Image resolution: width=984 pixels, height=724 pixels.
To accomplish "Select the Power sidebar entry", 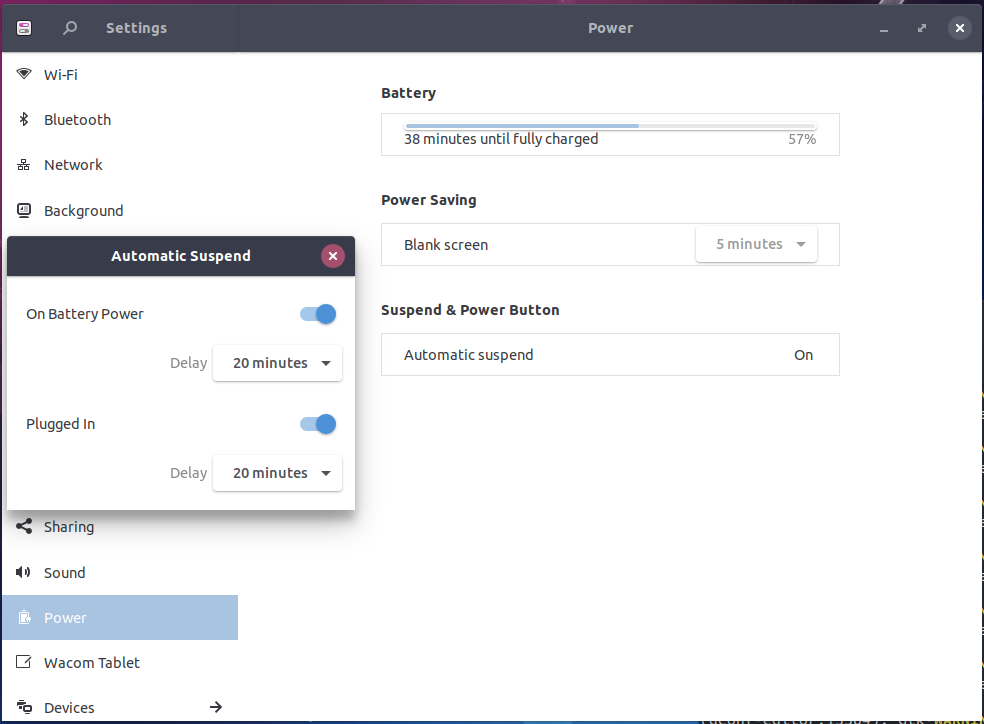I will pyautogui.click(x=120, y=617).
